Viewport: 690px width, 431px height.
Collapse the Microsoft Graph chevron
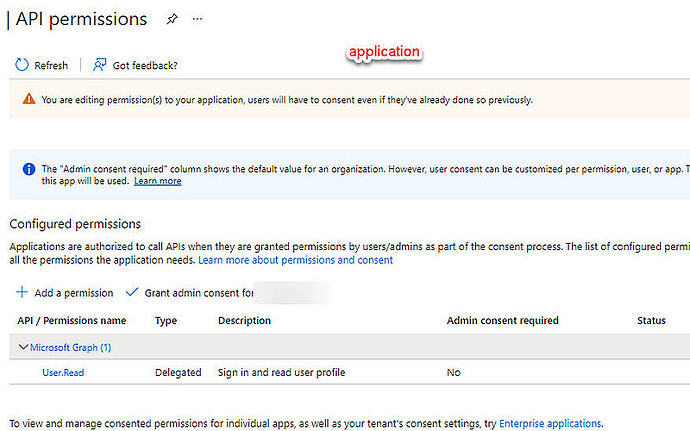[23, 347]
